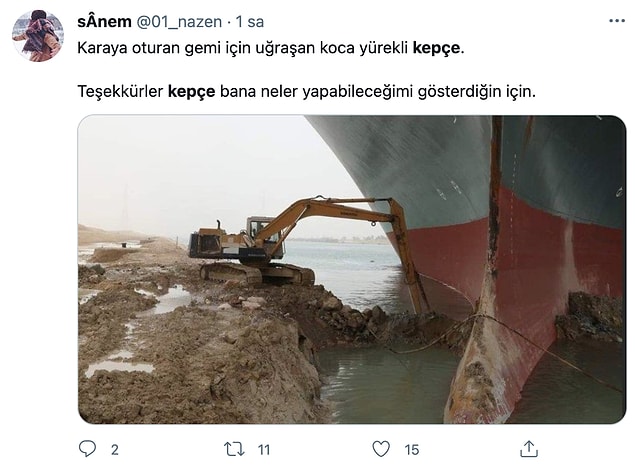Screen dimensions: 635x465
Task: Open the attached excavator and ship photo
Action: click(352, 269)
